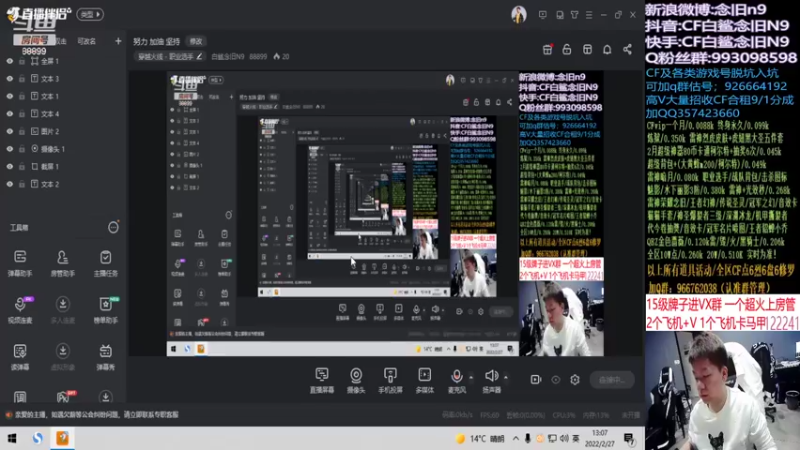This screenshot has height=450, width=800.
Task: Click the taskbar volume icon
Action: point(564,438)
